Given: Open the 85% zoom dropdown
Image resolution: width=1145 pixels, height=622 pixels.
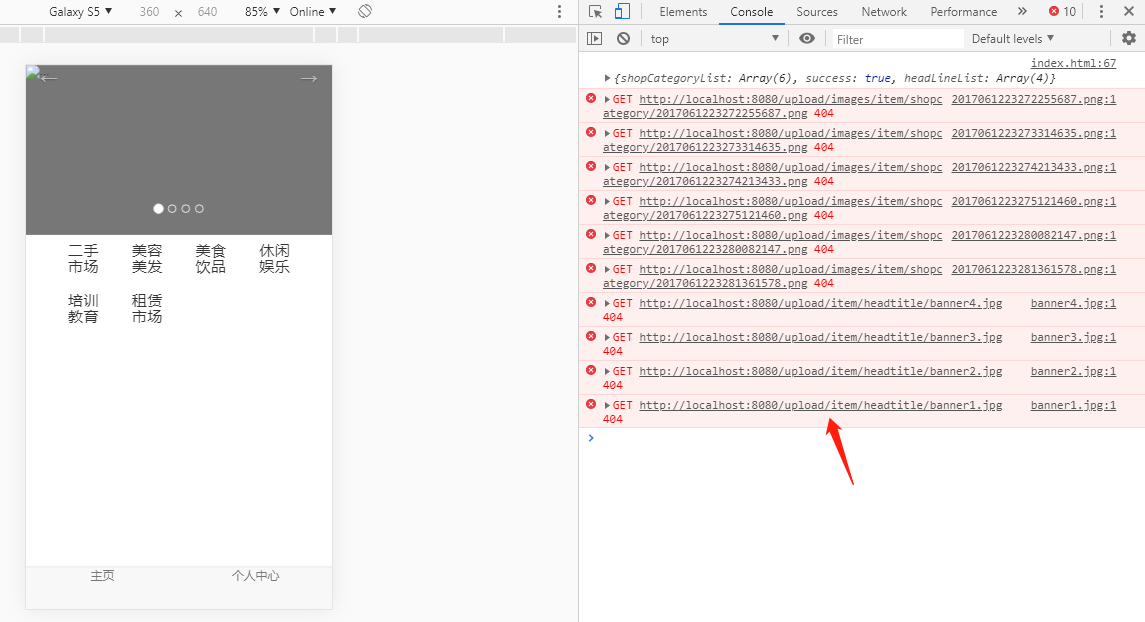Looking at the screenshot, I should (x=262, y=12).
